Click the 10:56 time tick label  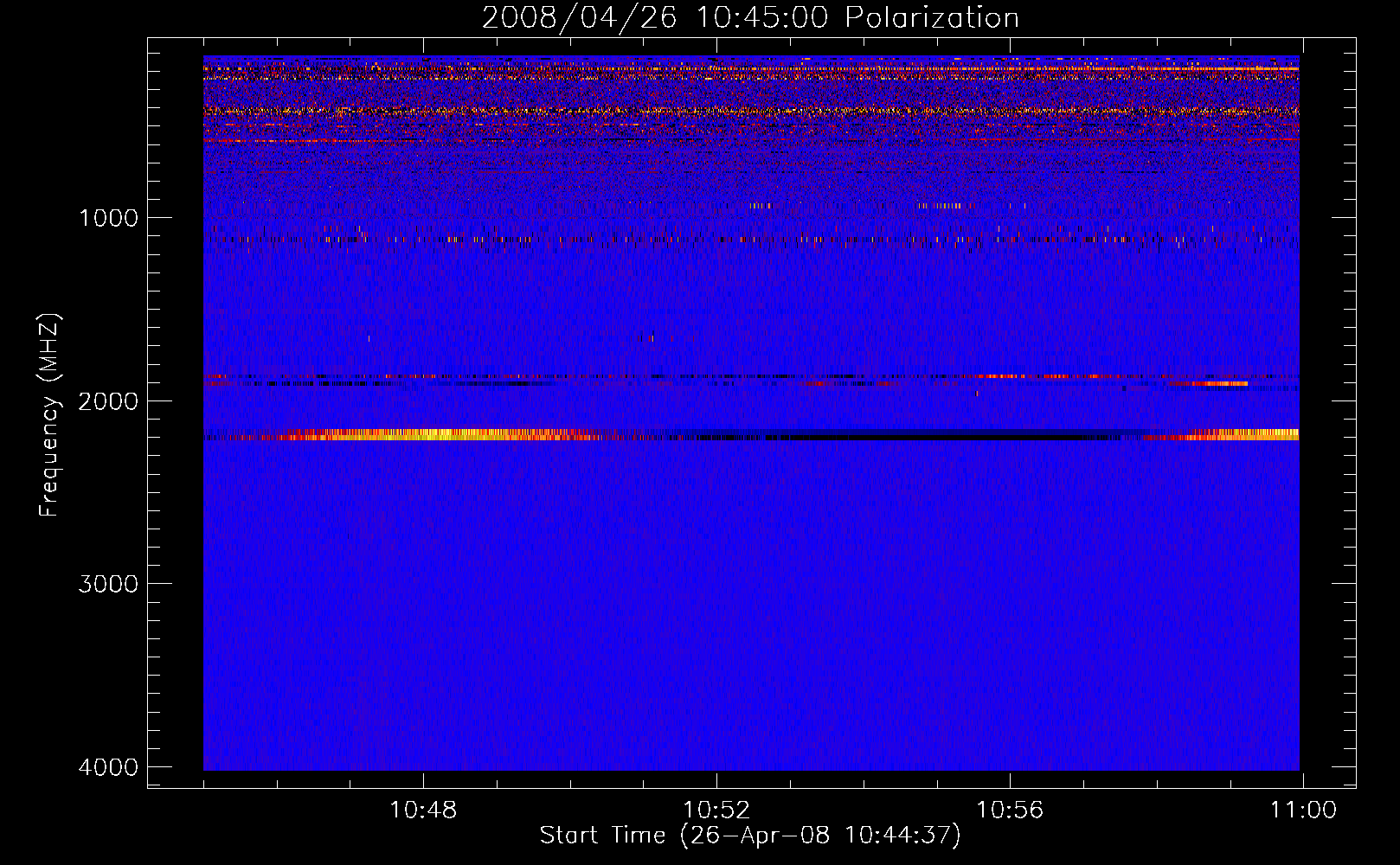click(x=1010, y=811)
